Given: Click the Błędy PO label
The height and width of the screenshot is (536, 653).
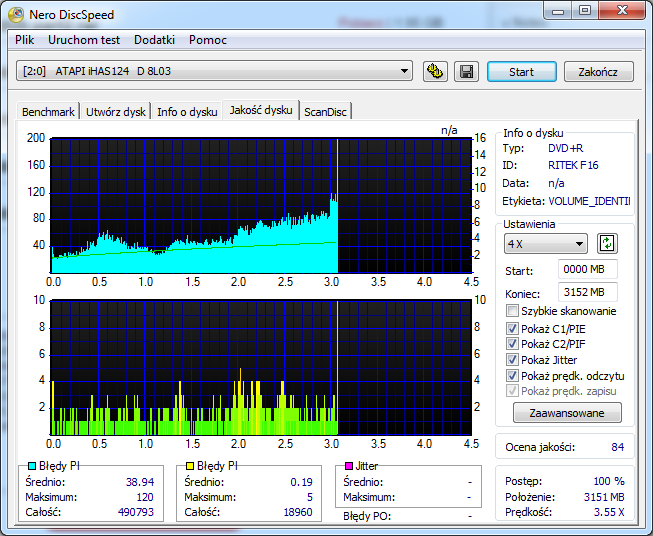Looking at the screenshot, I should [367, 516].
